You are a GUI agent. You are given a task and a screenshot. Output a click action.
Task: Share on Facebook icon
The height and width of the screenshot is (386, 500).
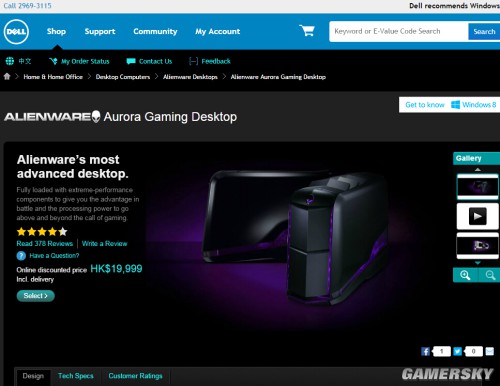(425, 351)
